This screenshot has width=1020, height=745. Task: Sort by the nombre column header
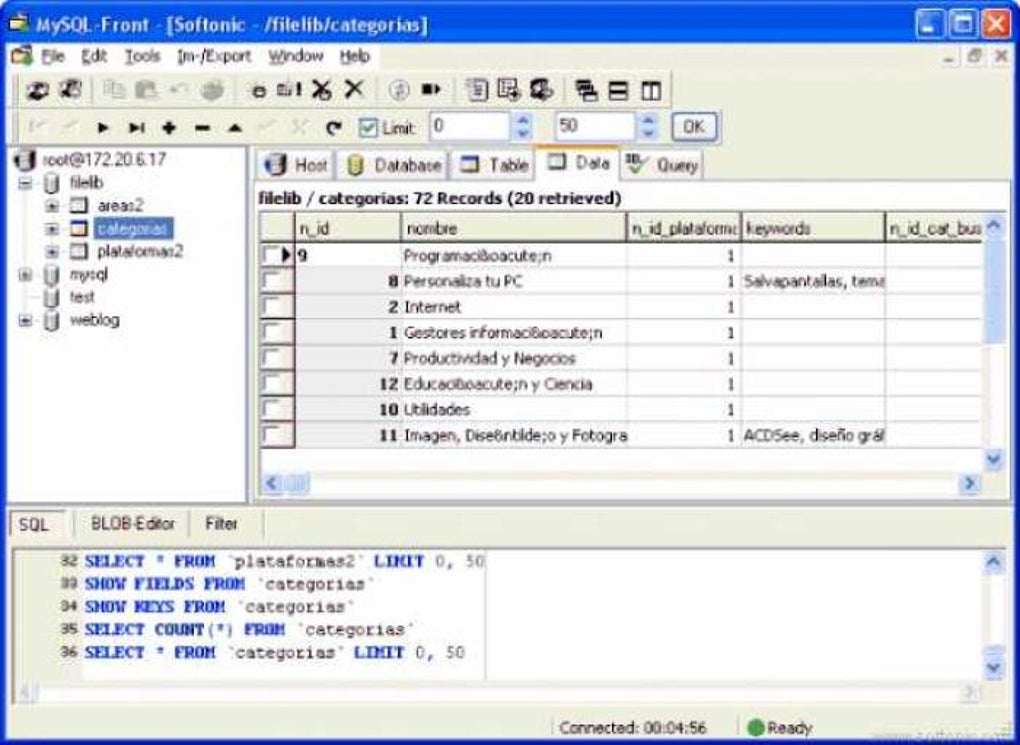(x=513, y=228)
